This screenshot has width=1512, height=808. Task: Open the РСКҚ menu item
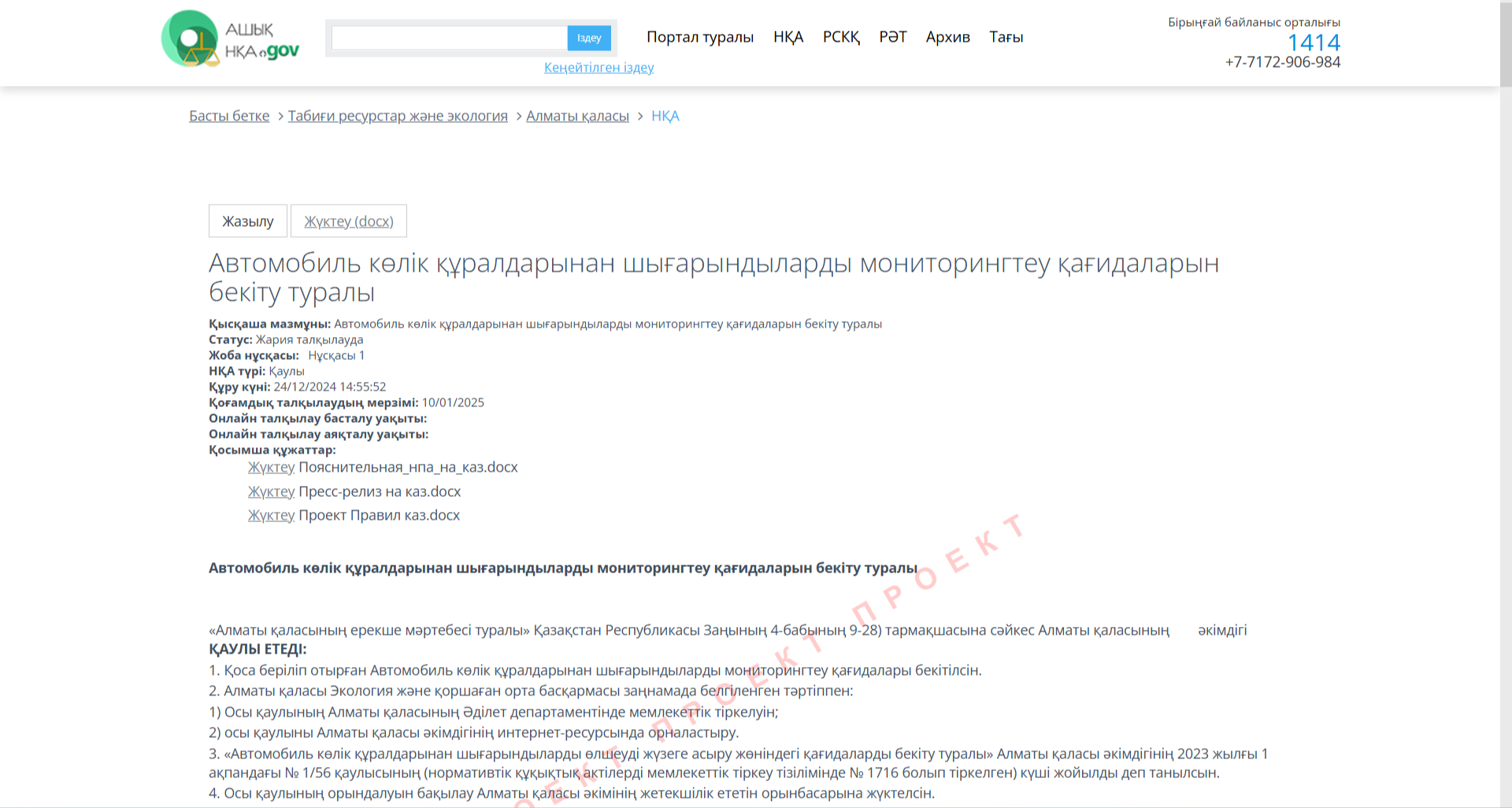click(x=841, y=37)
